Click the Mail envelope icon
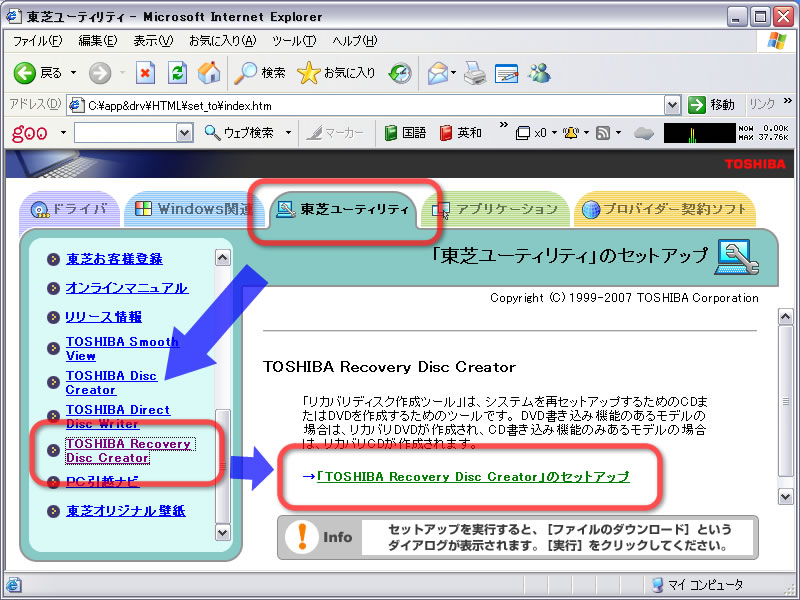 [x=438, y=73]
